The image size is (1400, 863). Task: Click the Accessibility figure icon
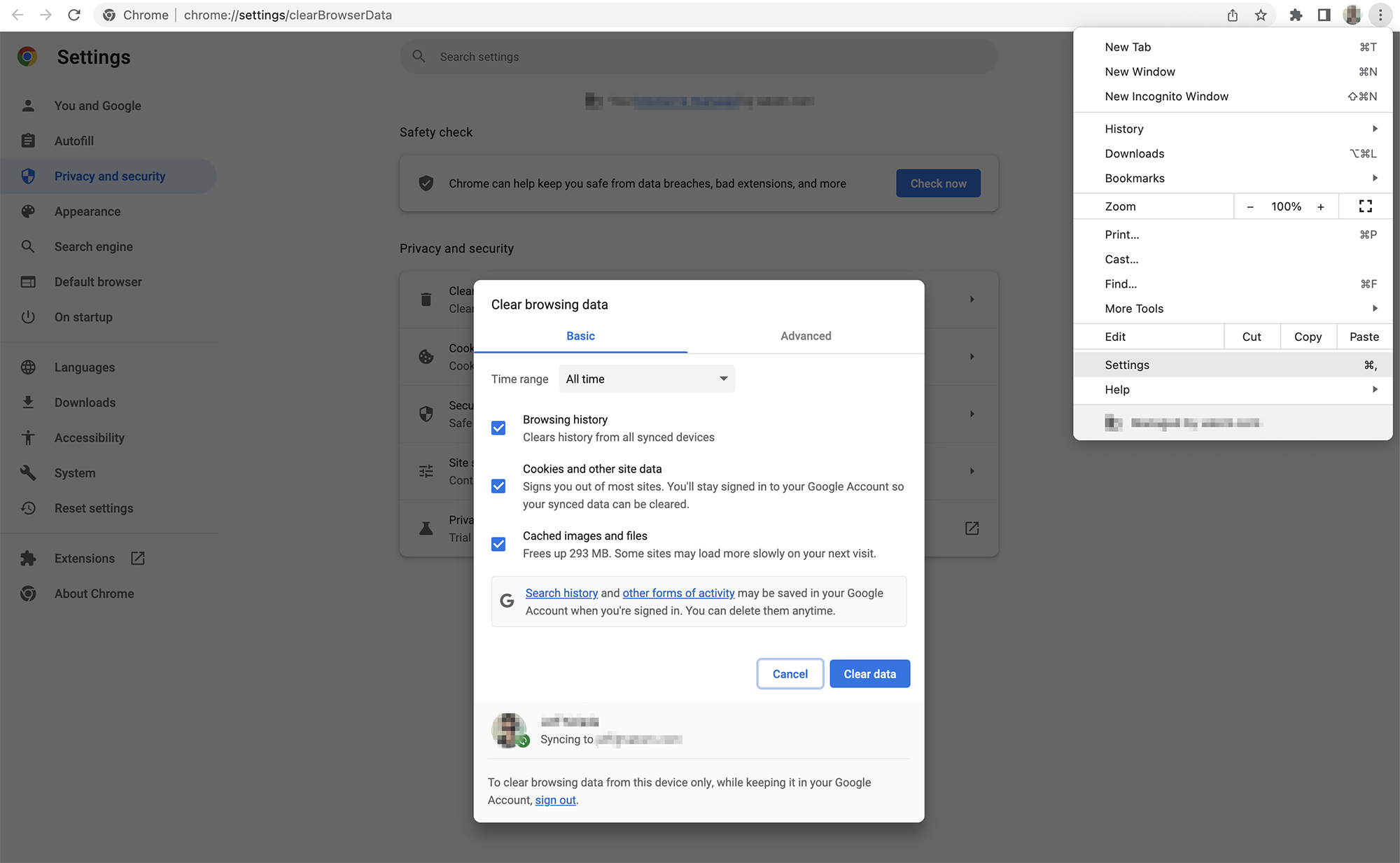[x=28, y=437]
